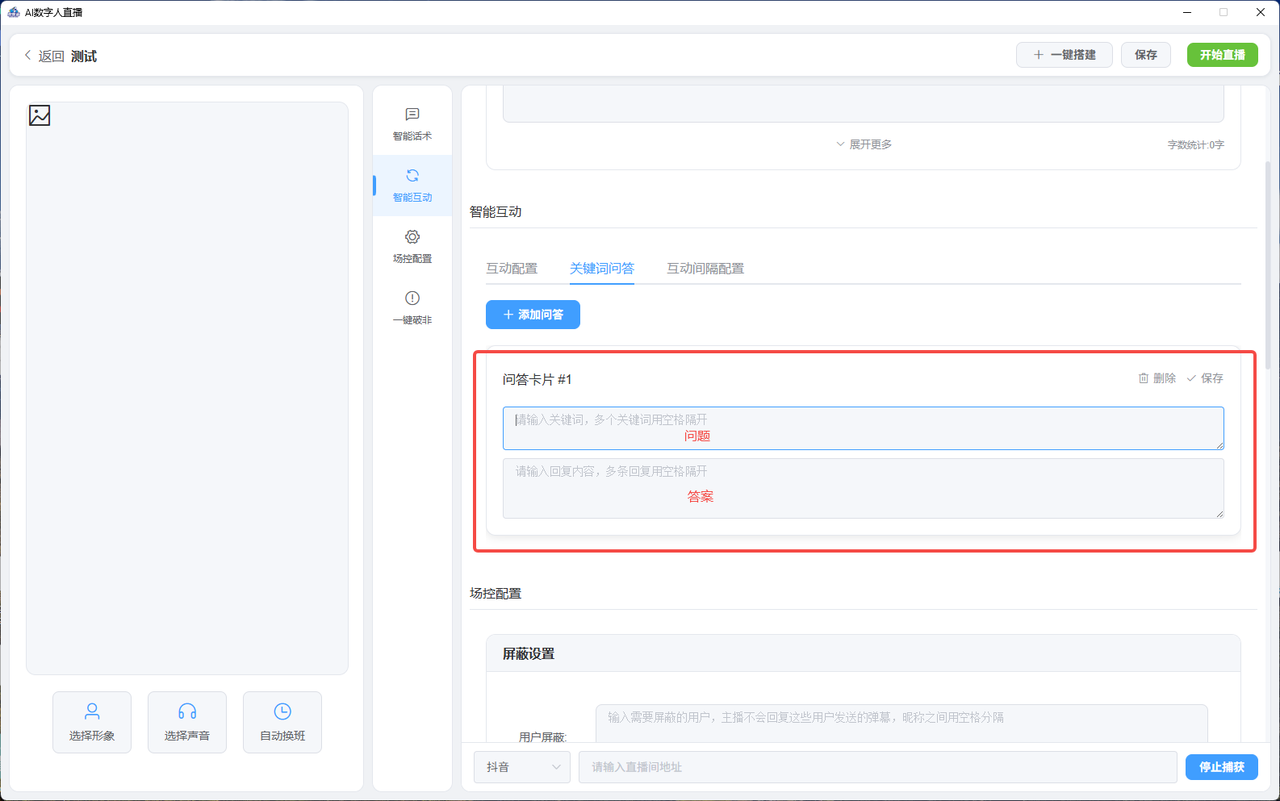Click the 停止捕获 button
The height and width of the screenshot is (801, 1280).
coord(1221,767)
